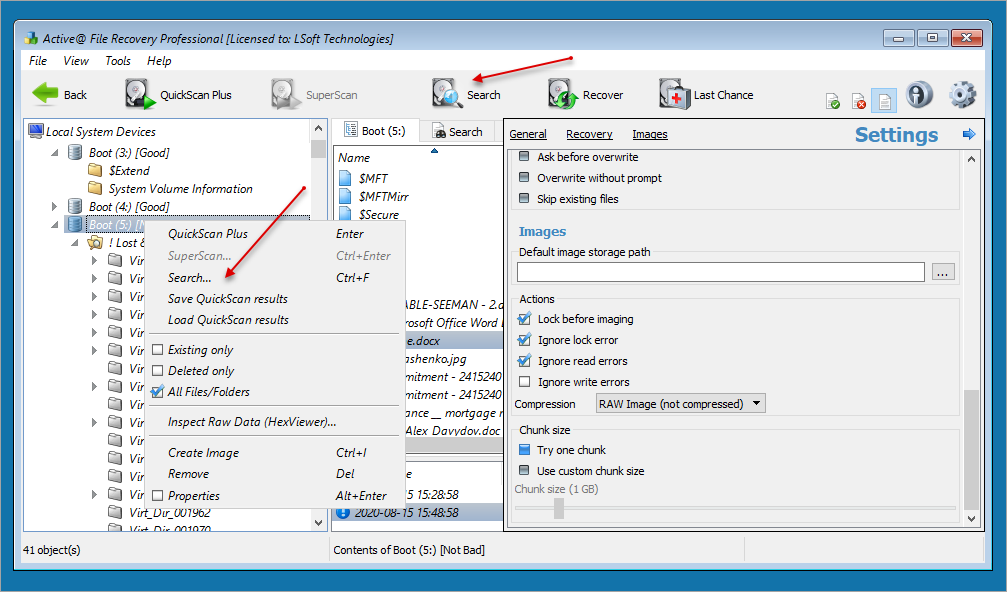Check Existing only in context menu

click(157, 350)
